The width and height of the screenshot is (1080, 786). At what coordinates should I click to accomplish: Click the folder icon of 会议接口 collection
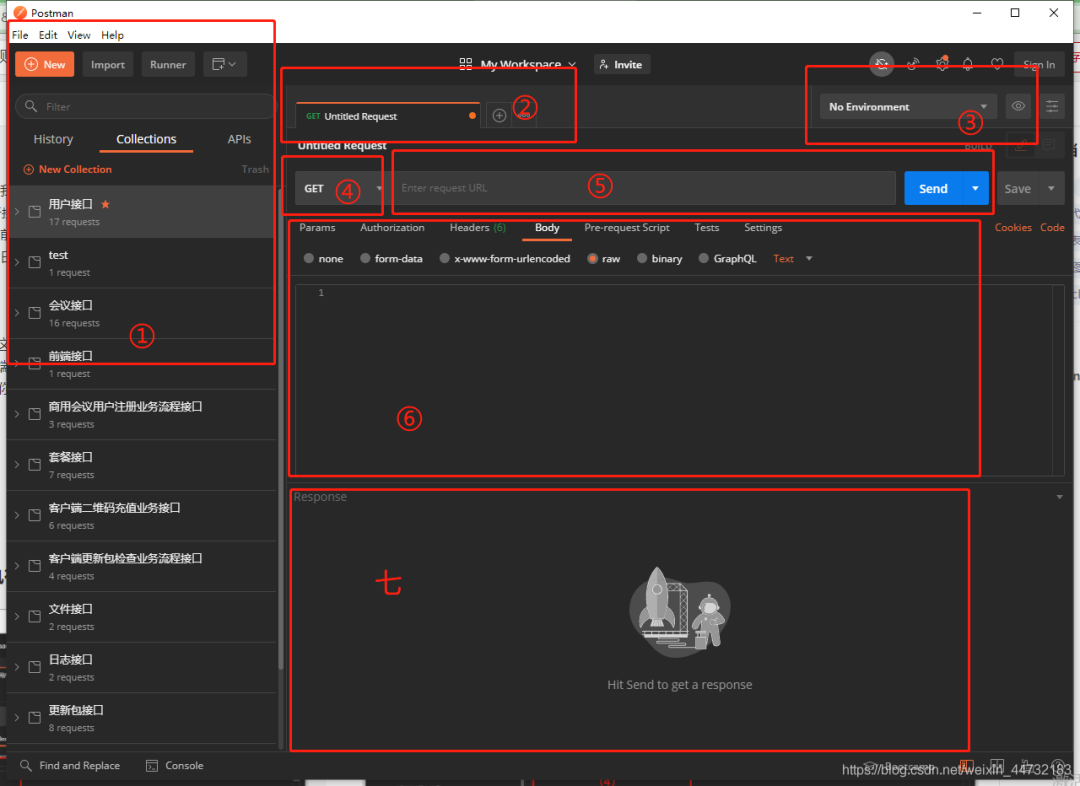point(34,313)
